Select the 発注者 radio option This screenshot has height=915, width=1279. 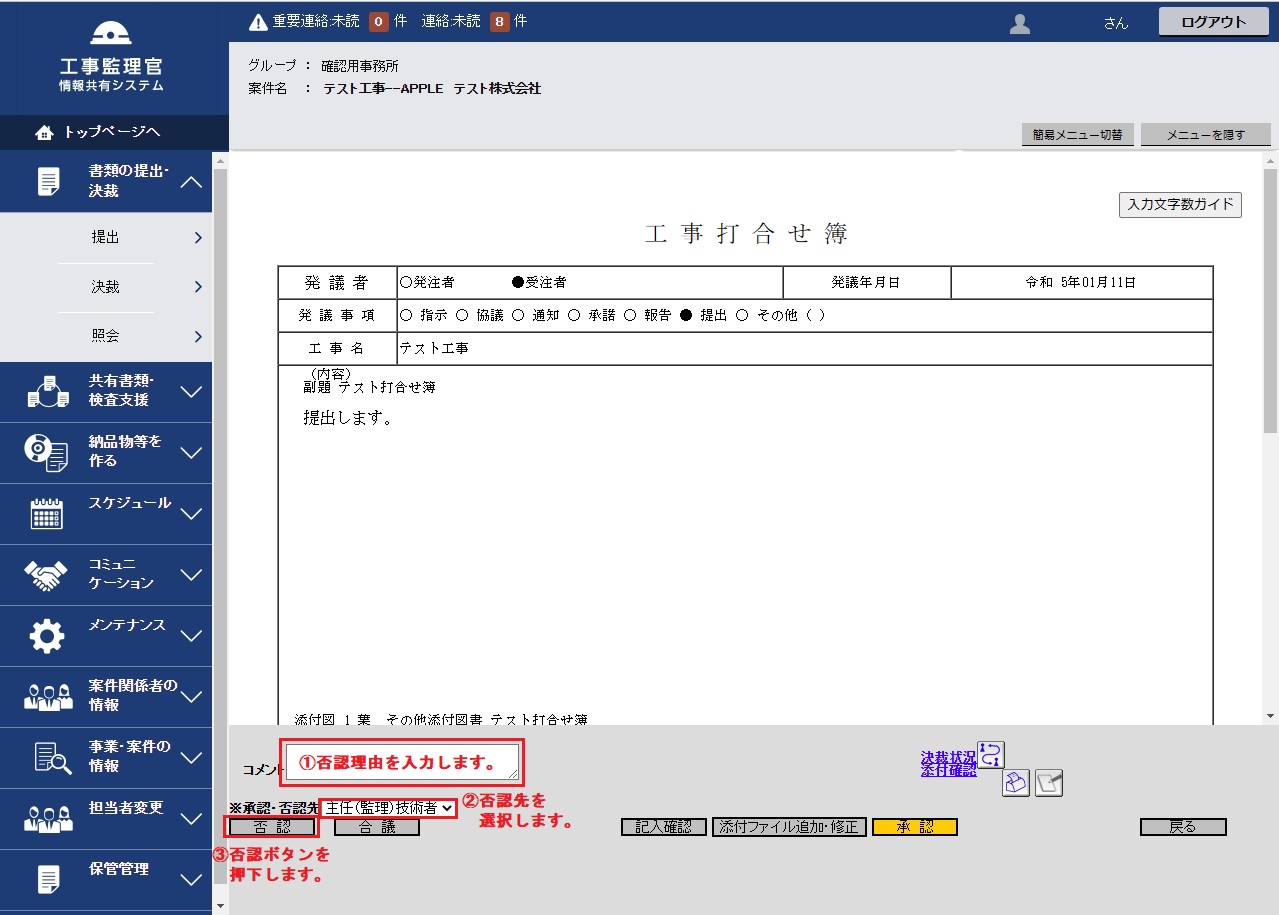(x=405, y=283)
